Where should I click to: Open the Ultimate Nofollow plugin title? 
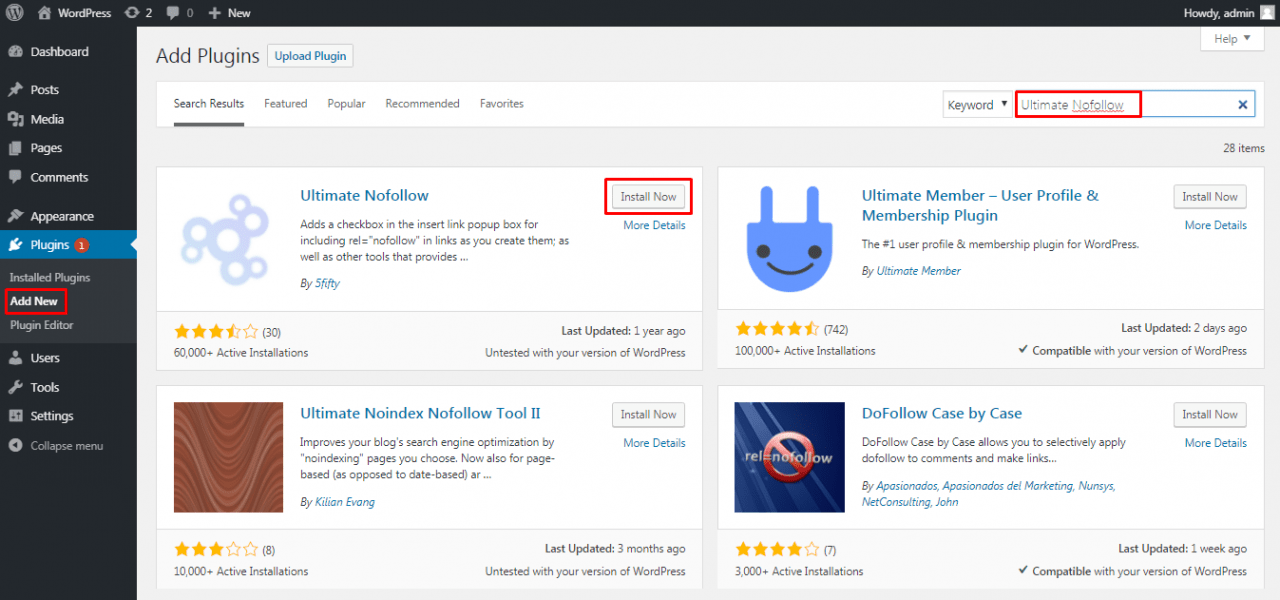(x=364, y=196)
